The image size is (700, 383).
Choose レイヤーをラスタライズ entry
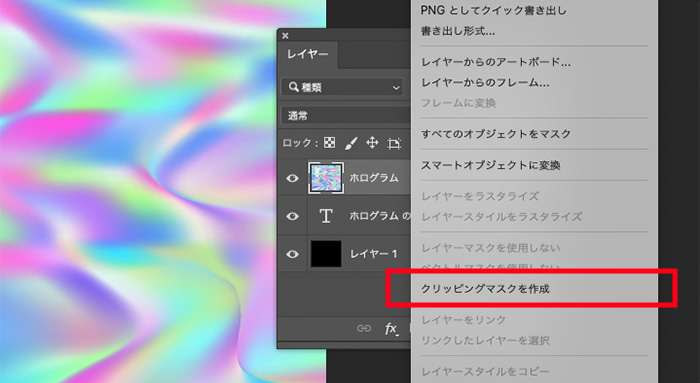(479, 196)
